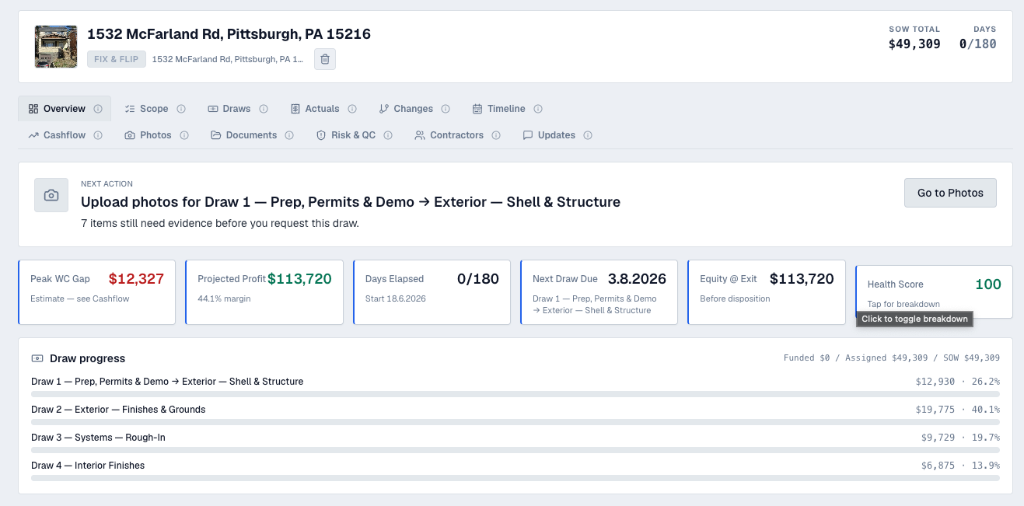Click info icon next to Updates tab

pos(588,135)
